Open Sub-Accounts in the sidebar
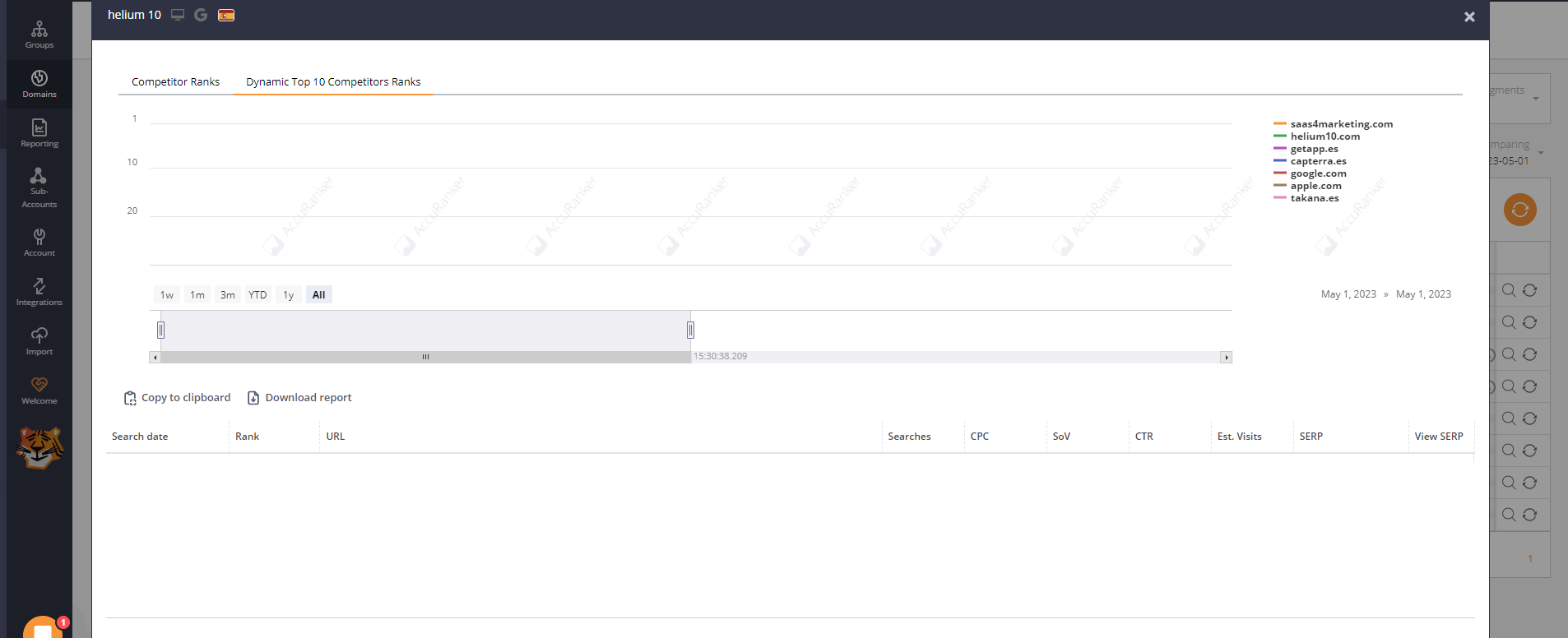The image size is (1568, 638). click(x=39, y=187)
